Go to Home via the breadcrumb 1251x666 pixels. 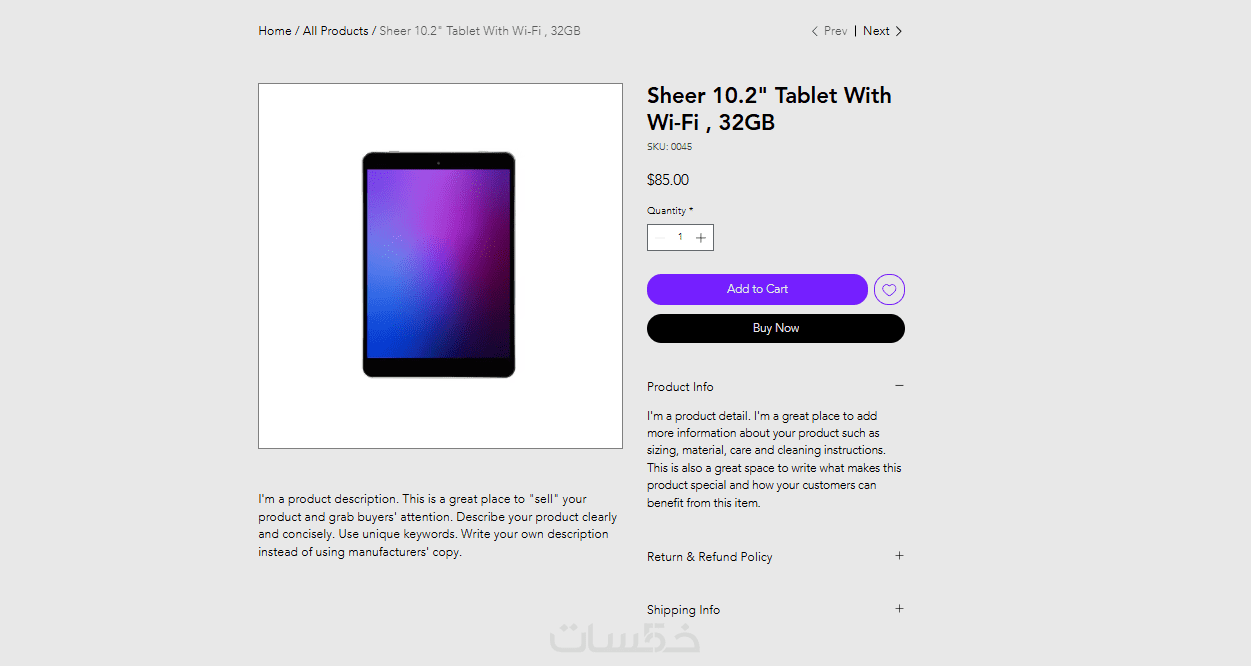(x=275, y=31)
